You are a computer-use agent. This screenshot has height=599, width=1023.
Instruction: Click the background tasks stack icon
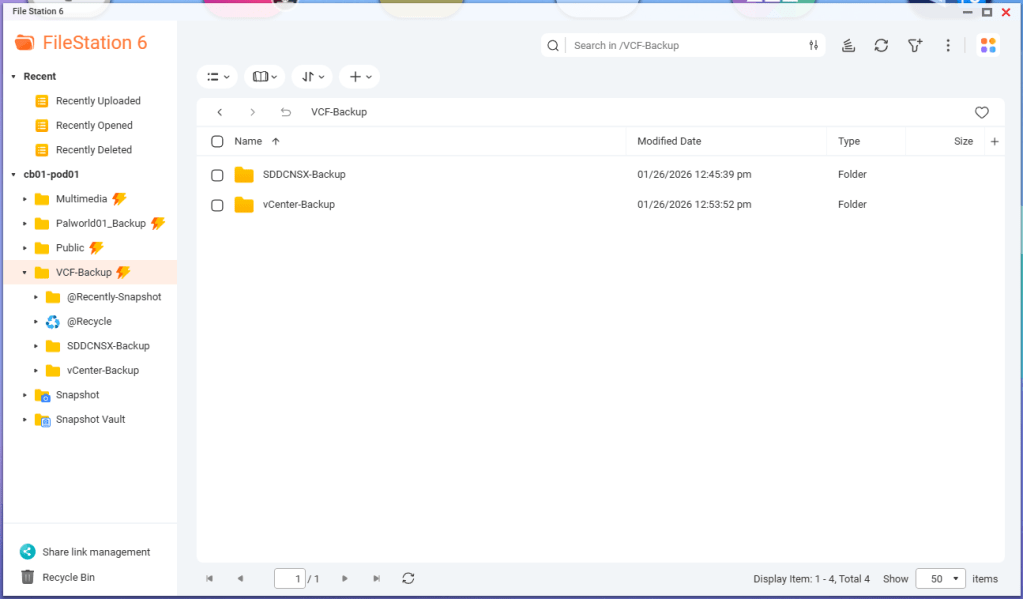848,46
